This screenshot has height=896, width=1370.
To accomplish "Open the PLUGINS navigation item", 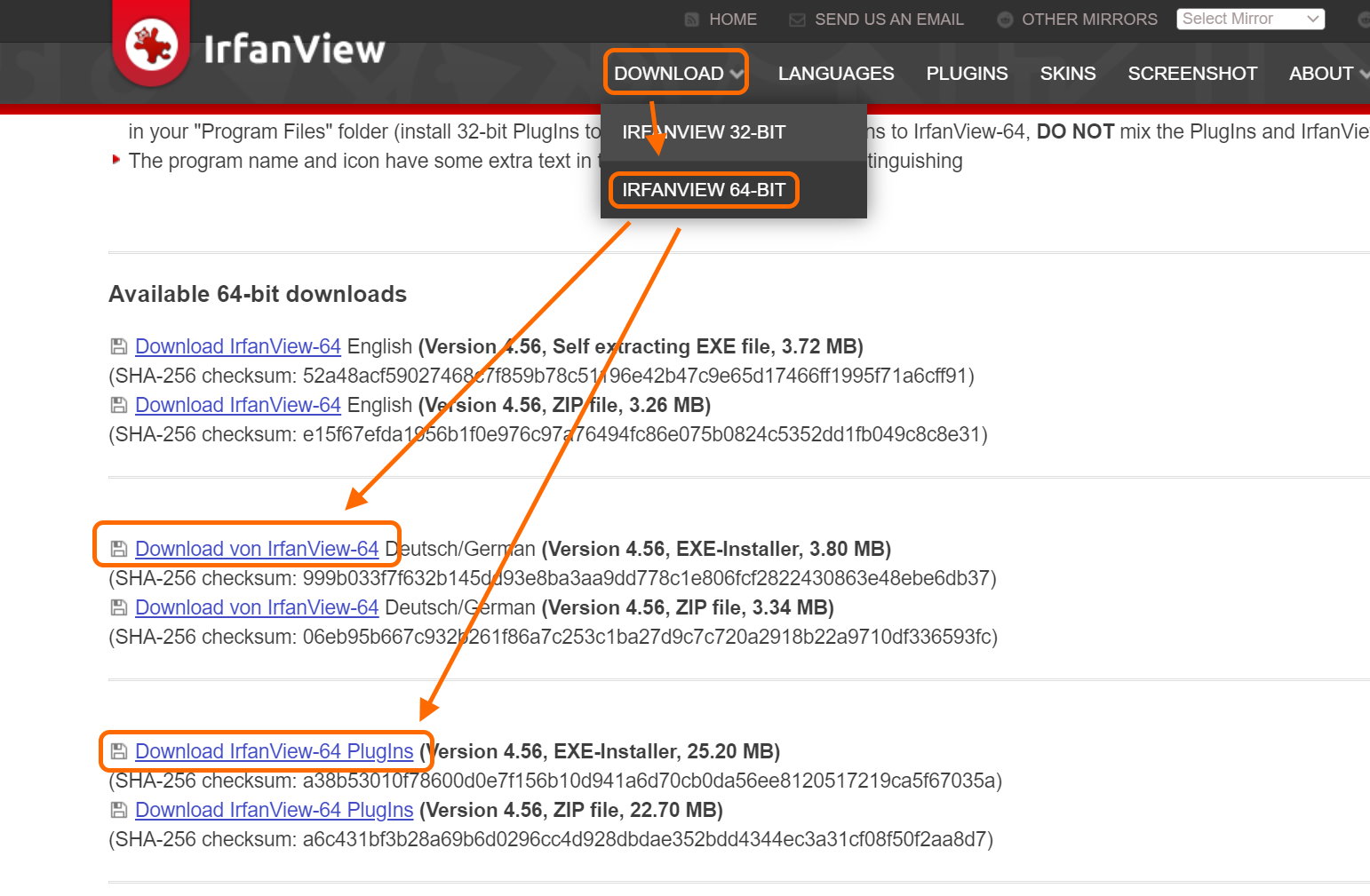I will coord(967,74).
